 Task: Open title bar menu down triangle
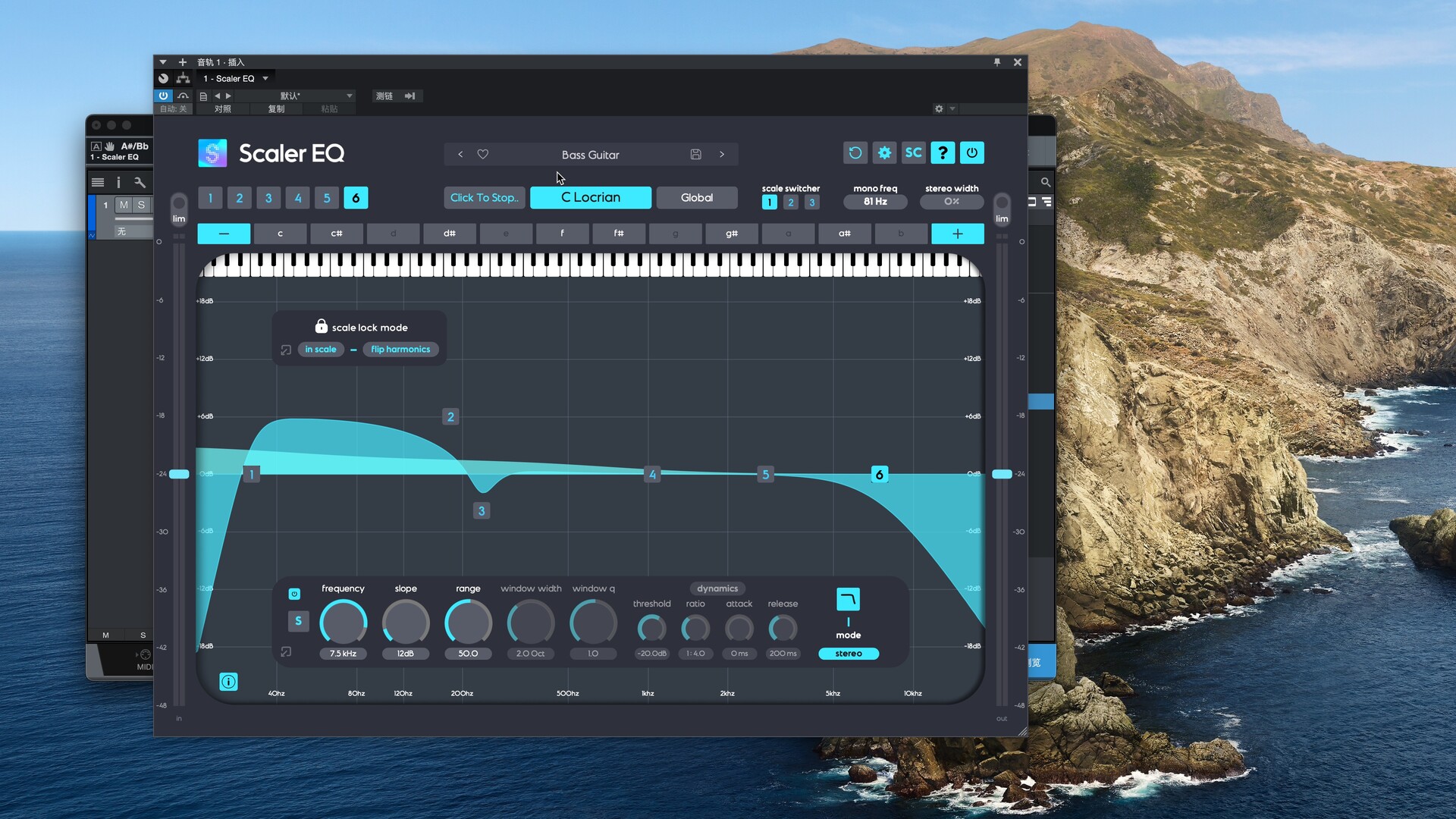tap(163, 62)
